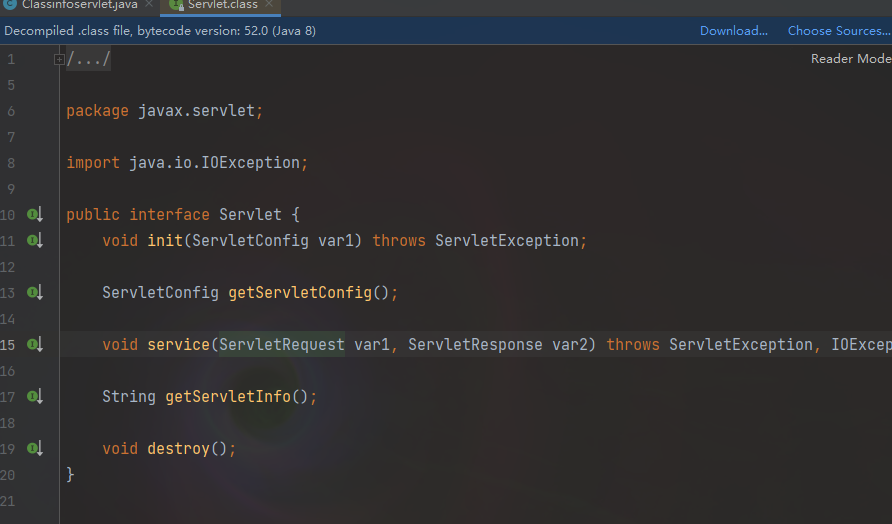
Task: Click the implementations gutter icon beside interface Servlet
Action: pos(35,214)
